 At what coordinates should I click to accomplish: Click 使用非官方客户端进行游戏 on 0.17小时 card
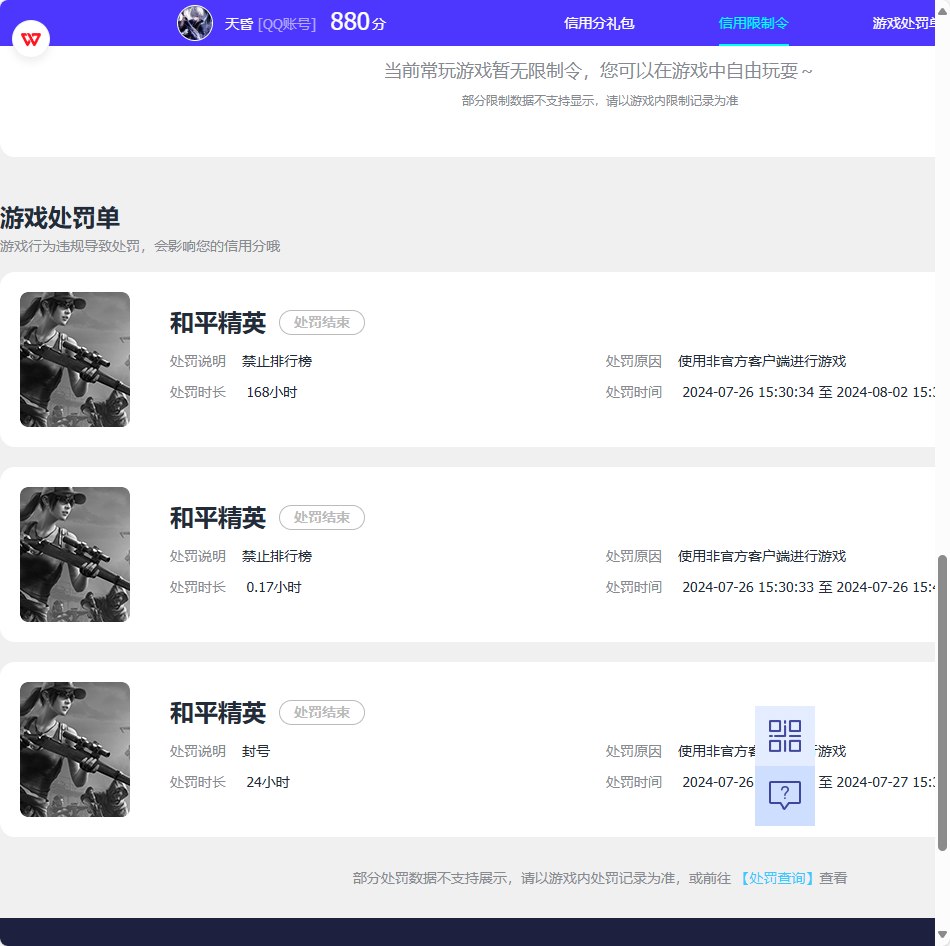tap(762, 556)
